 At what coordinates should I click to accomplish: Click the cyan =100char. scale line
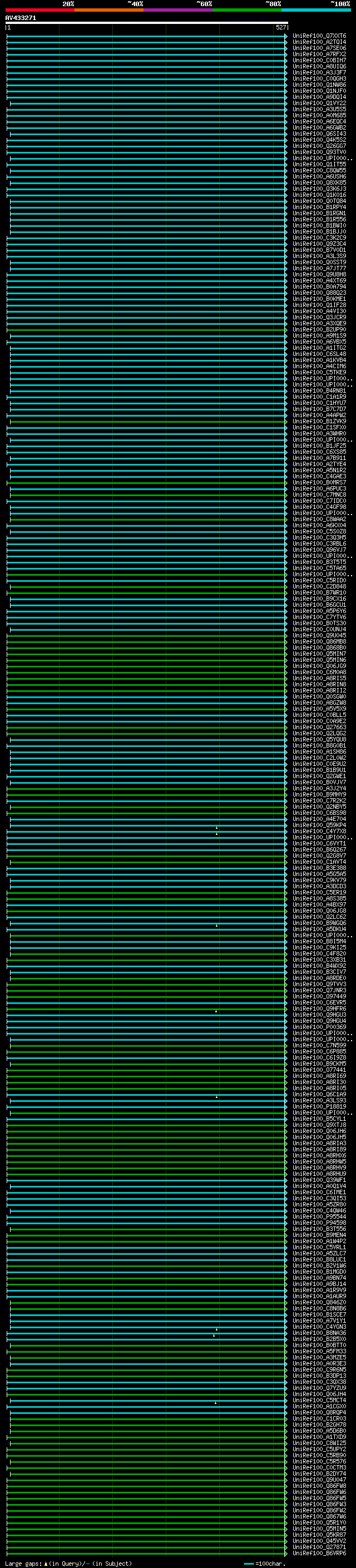point(248,1563)
